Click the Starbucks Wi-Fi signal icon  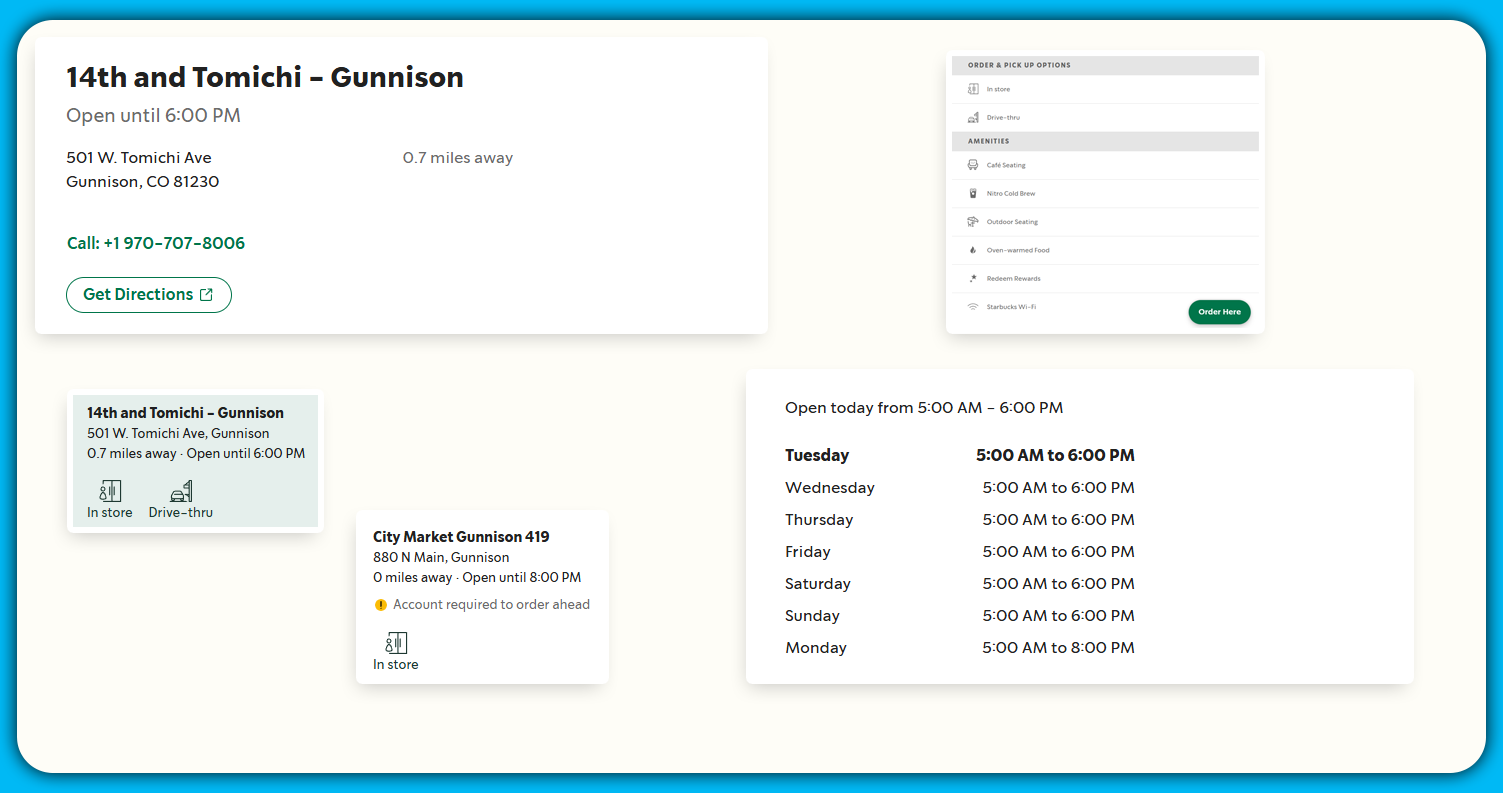click(973, 307)
